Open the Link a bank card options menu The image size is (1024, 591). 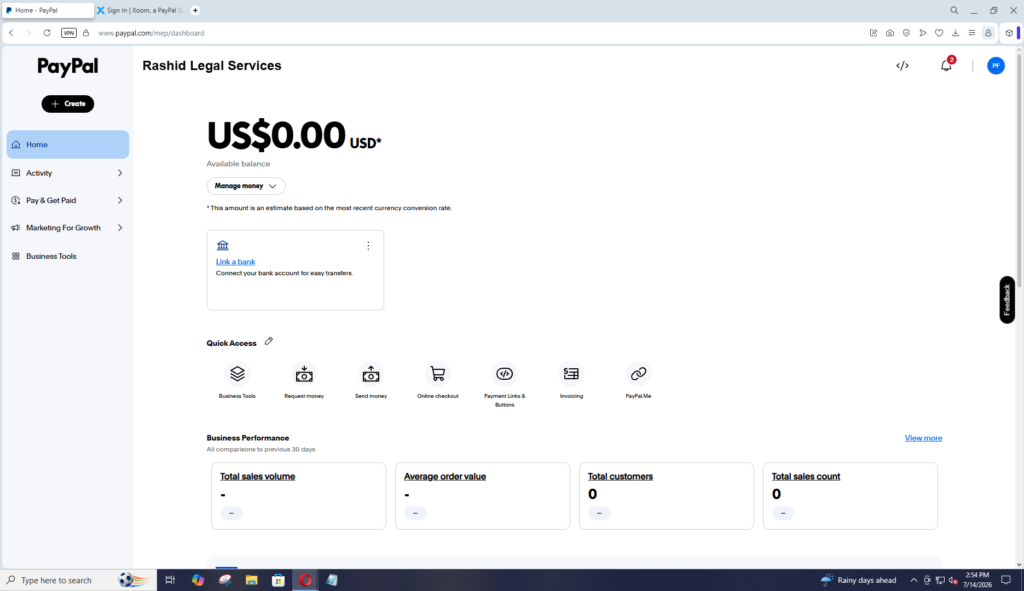(x=368, y=246)
